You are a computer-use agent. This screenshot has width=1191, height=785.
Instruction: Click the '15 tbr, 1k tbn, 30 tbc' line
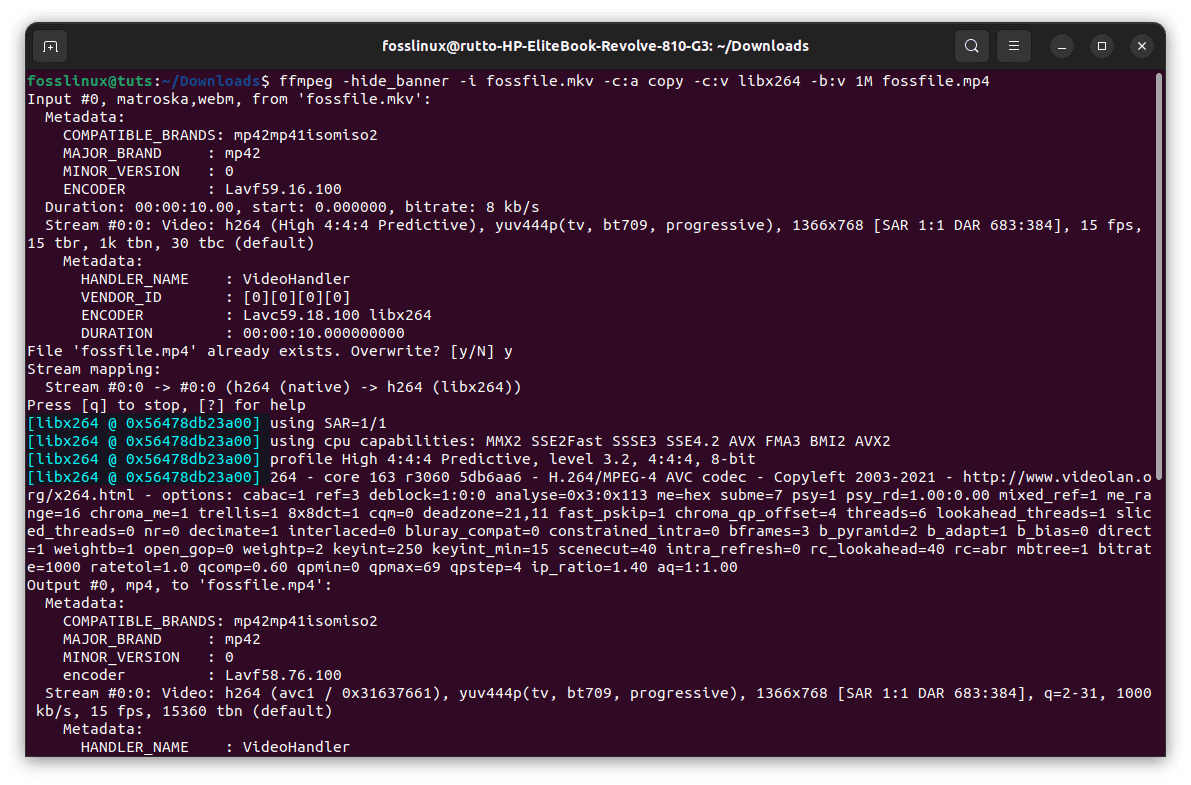pyautogui.click(x=170, y=243)
